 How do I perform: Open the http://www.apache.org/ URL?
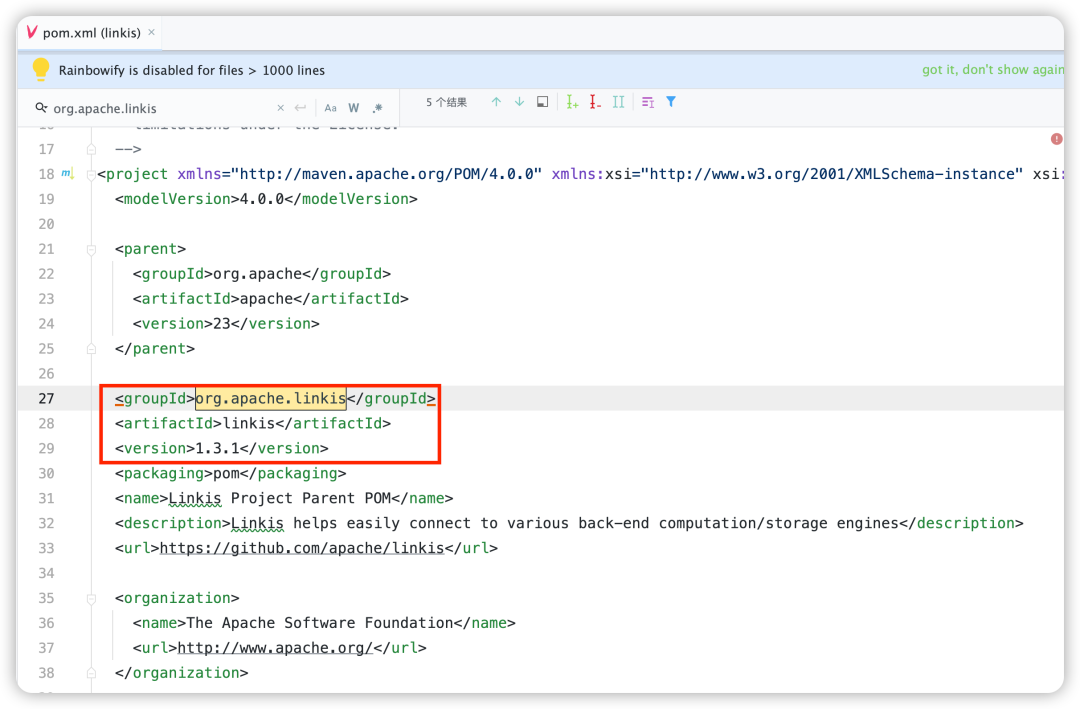[x=275, y=648]
